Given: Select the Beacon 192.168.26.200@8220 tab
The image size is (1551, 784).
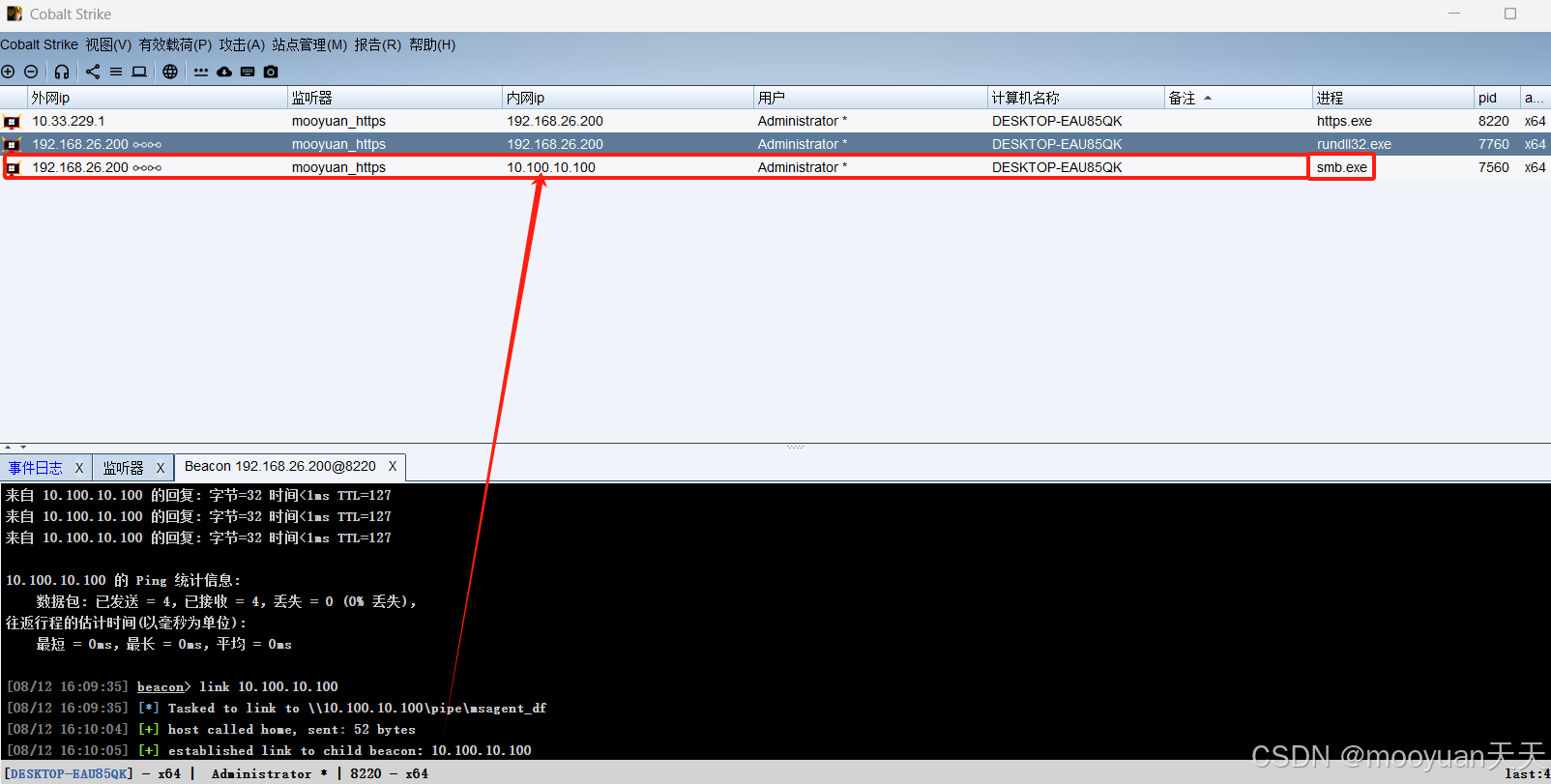Looking at the screenshot, I should point(280,466).
